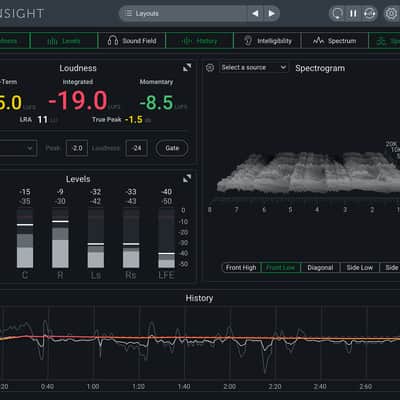Click the History panel title
Screen dimensions: 400x400
point(199,298)
